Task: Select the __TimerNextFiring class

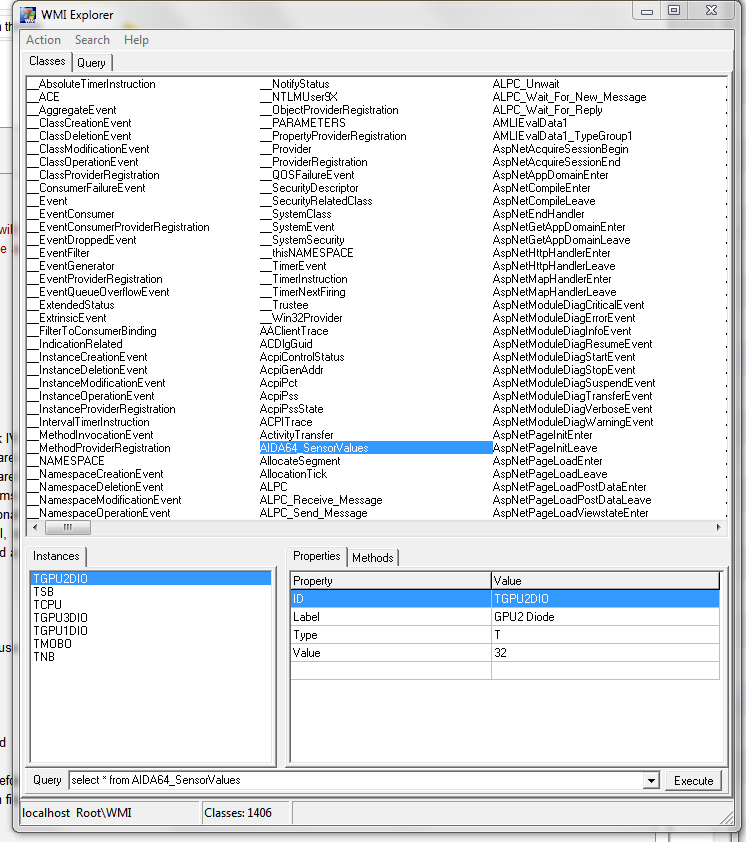Action: click(x=302, y=292)
